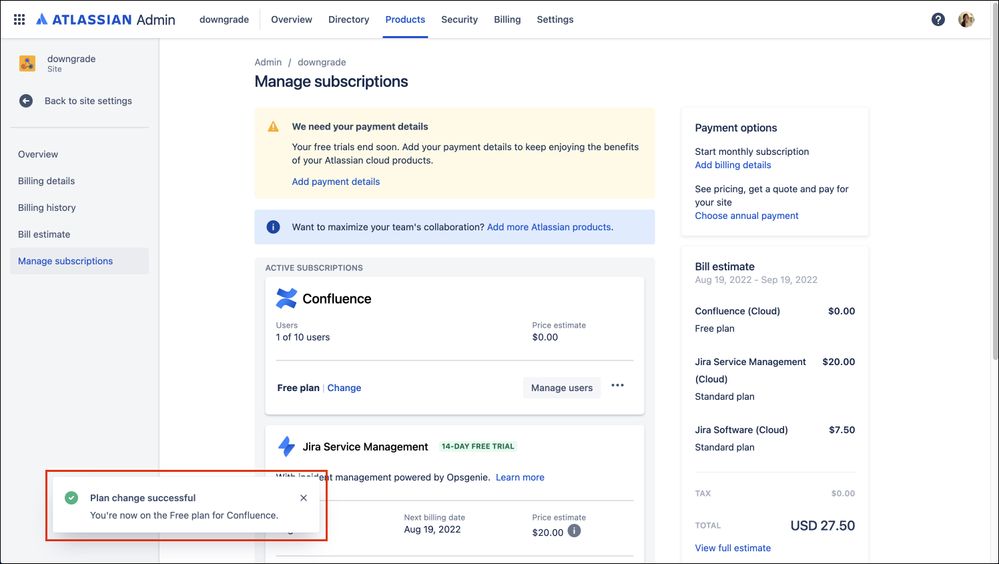Click the payment warning triangle icon

coord(273,126)
